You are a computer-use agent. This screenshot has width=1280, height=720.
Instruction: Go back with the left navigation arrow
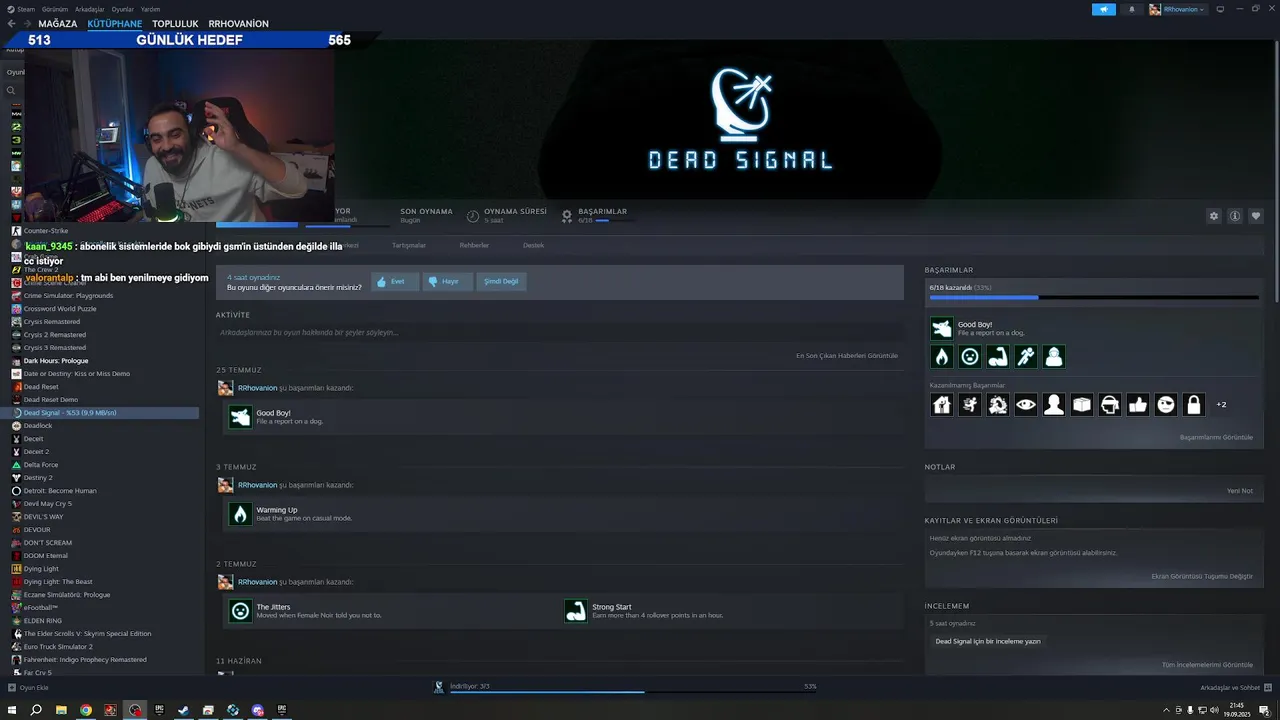click(11, 24)
